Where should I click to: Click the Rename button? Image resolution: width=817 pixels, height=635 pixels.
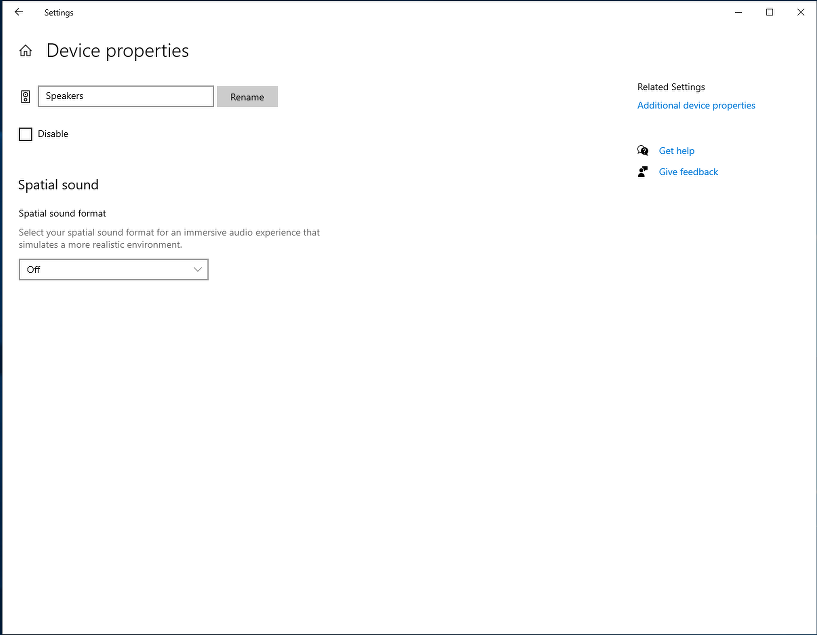pos(247,96)
